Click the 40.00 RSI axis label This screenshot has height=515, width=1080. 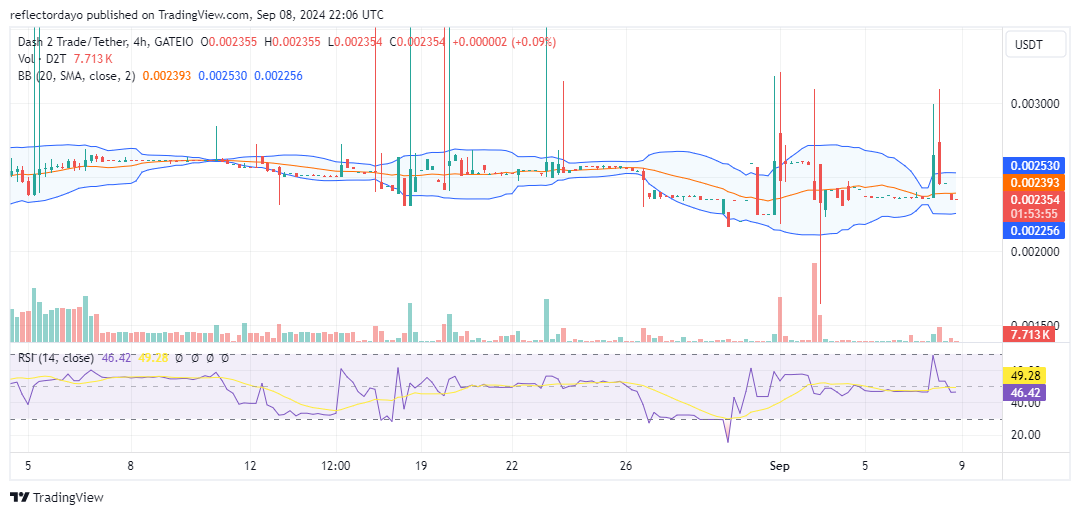tap(1025, 403)
